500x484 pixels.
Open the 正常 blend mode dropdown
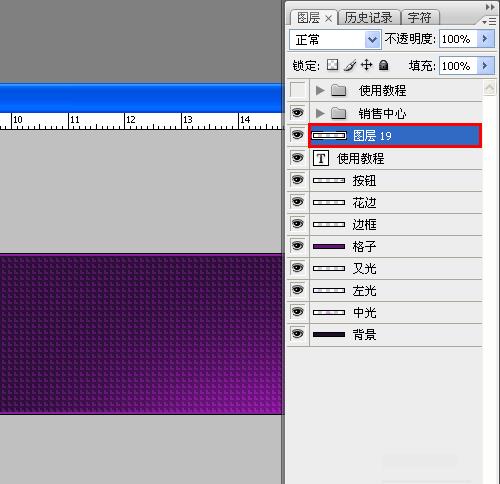click(x=335, y=40)
